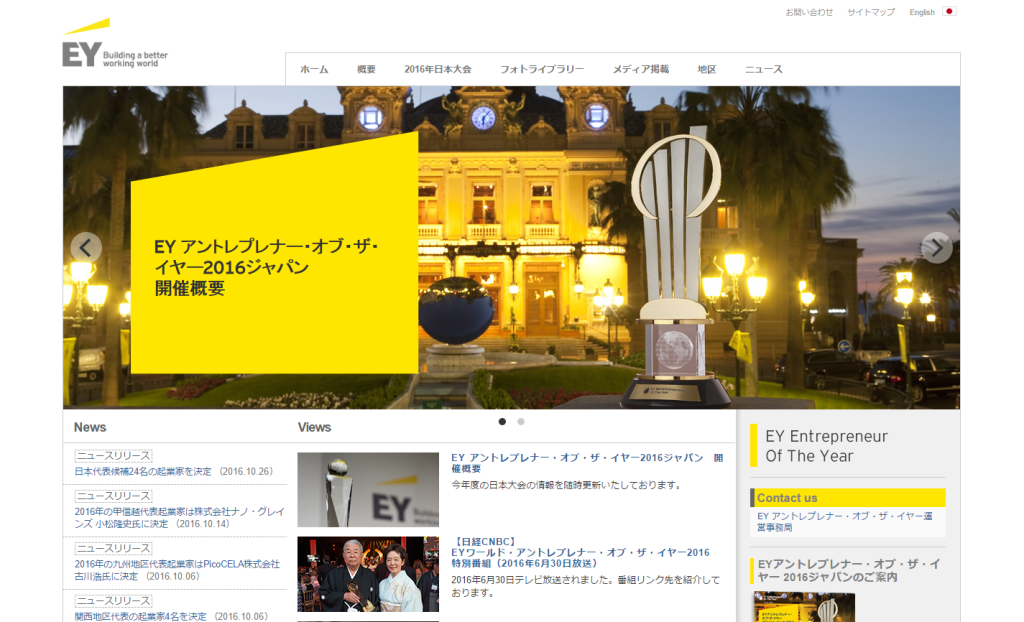Open news 関西地区代表の起業家4名を決定
Image resolution: width=1024 pixels, height=622 pixels.
pyautogui.click(x=140, y=616)
